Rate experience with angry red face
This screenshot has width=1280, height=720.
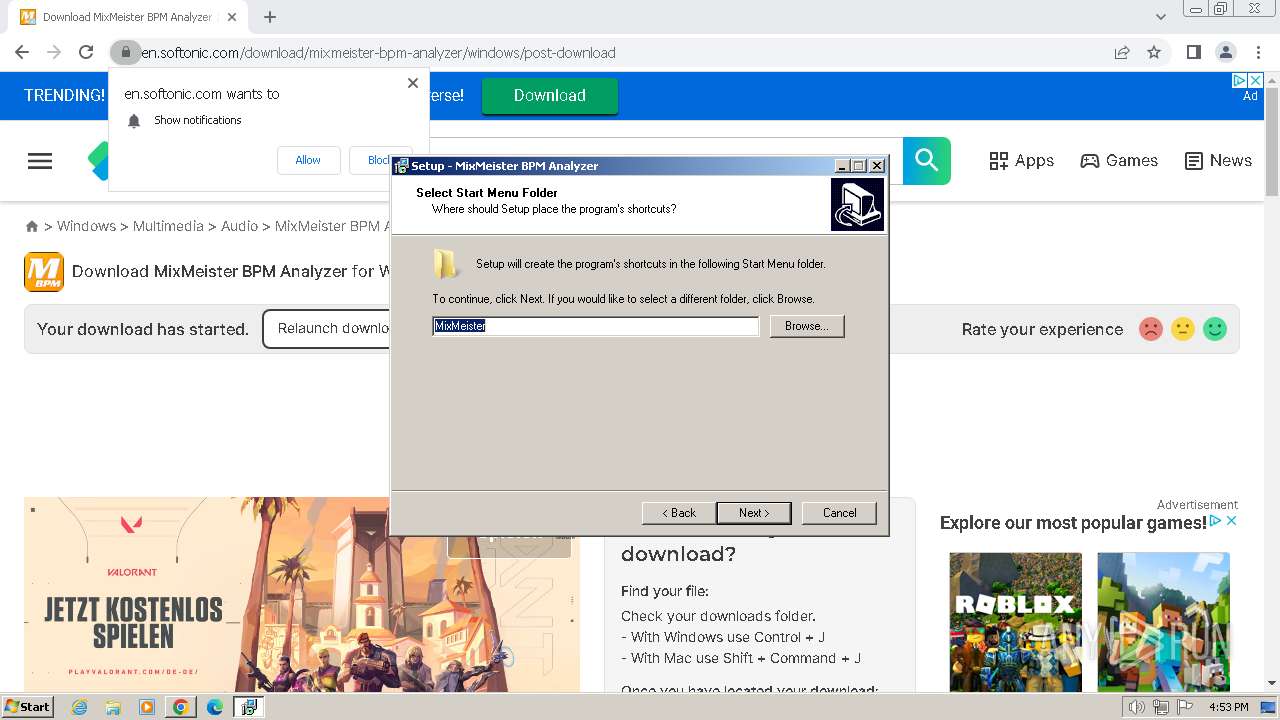click(1151, 329)
